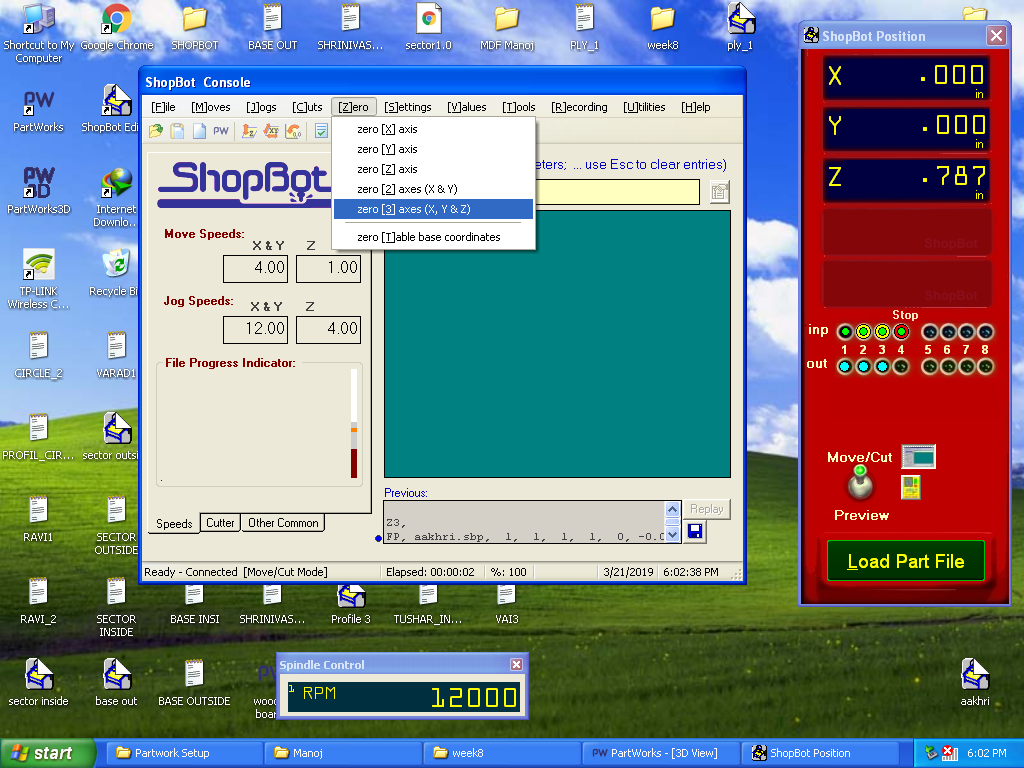This screenshot has width=1024, height=768.
Task: Open PartWorks desktop shortcut
Action: 39,108
